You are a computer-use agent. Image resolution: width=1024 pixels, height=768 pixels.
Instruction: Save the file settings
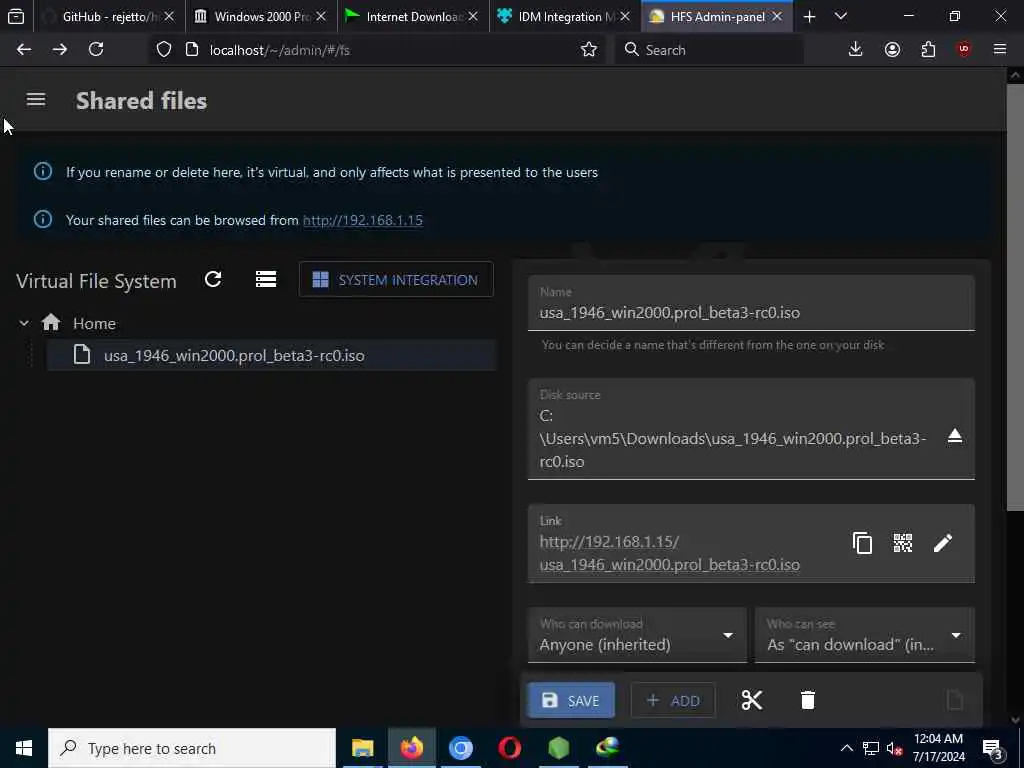coord(571,700)
